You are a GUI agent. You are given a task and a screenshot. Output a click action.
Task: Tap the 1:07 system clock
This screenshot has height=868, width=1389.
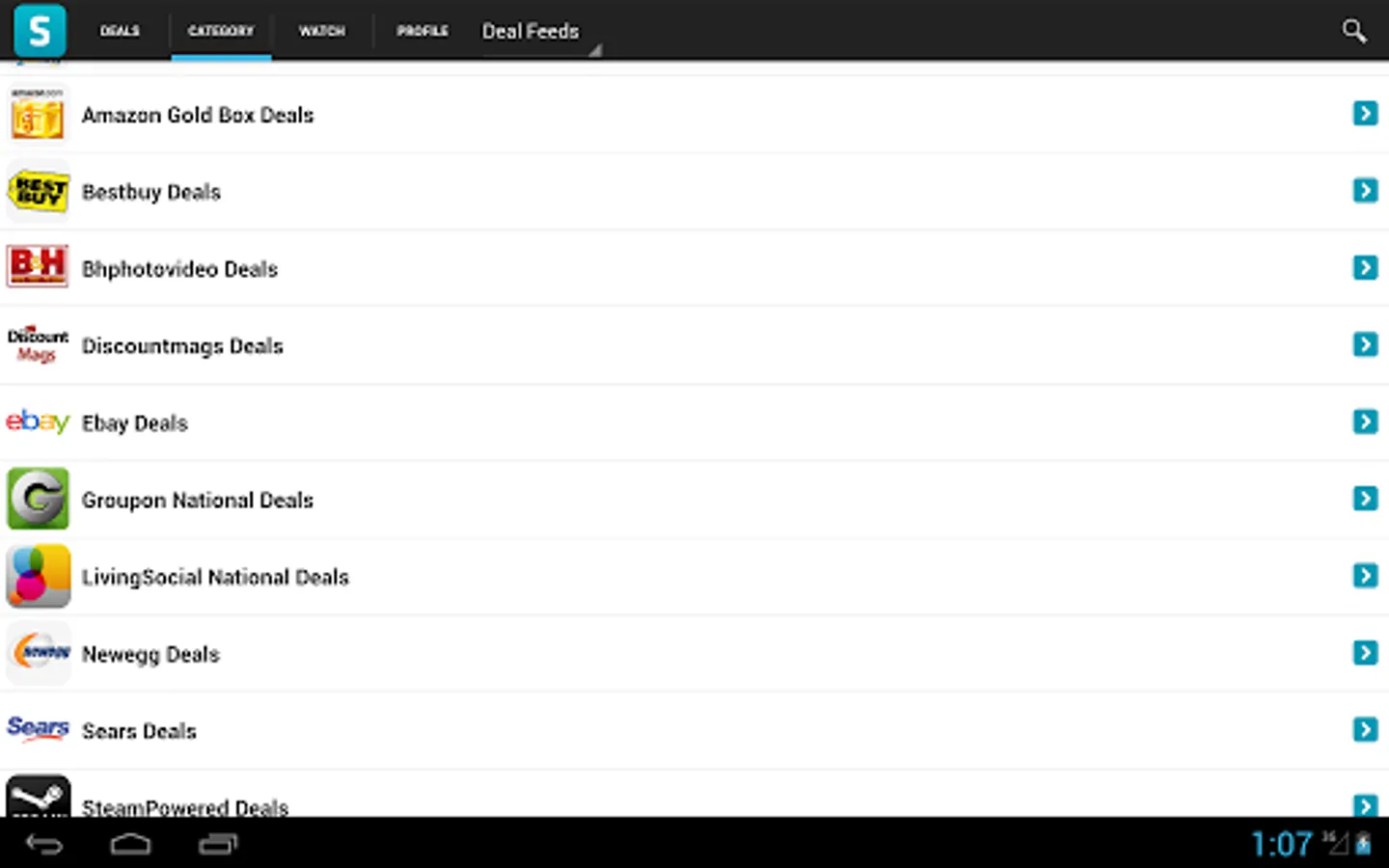tap(1282, 845)
